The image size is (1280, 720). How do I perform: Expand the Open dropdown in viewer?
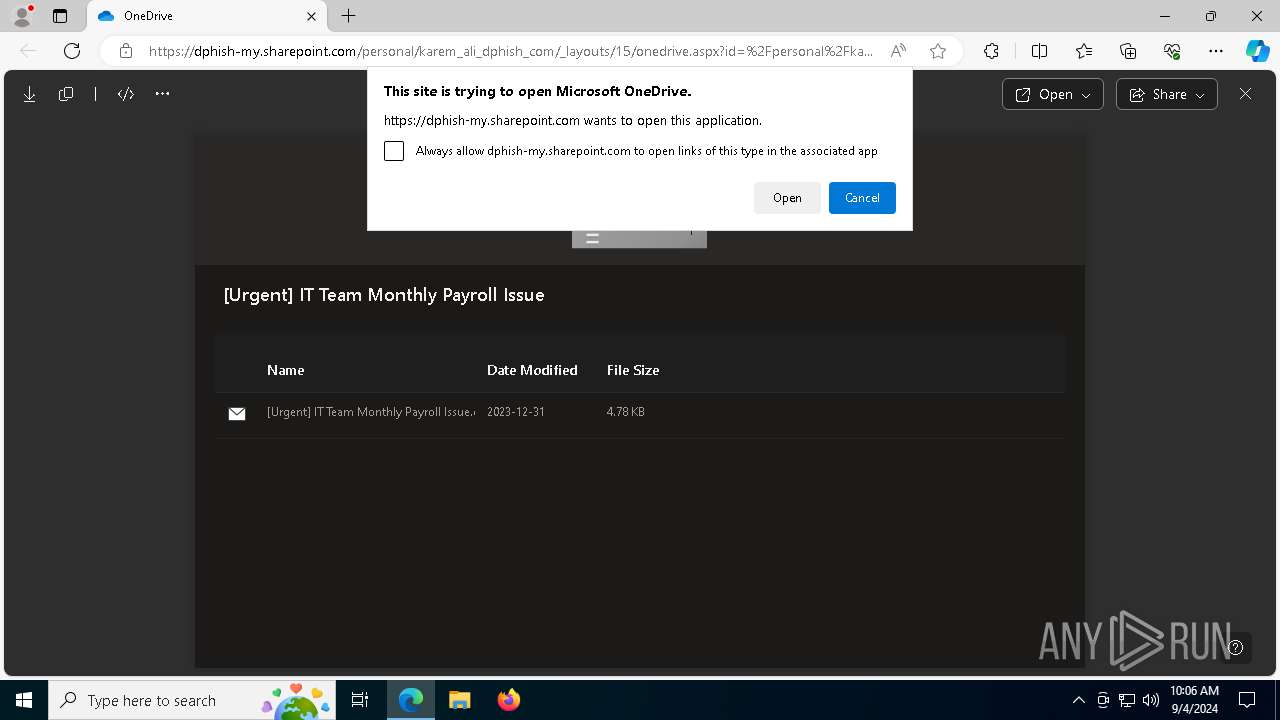tap(1053, 94)
